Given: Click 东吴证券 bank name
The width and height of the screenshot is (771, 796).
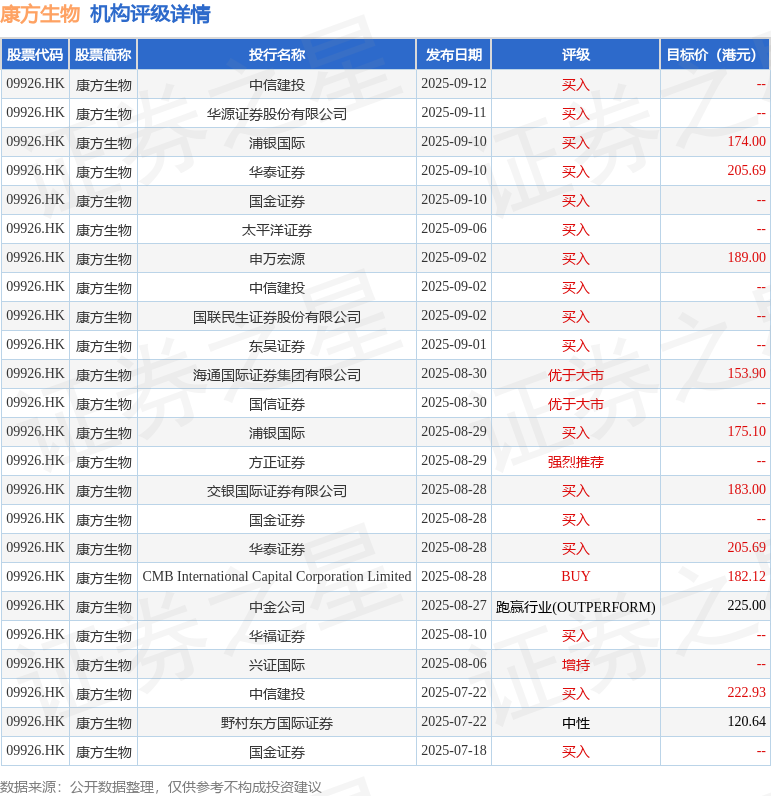Looking at the screenshot, I should (x=277, y=346).
